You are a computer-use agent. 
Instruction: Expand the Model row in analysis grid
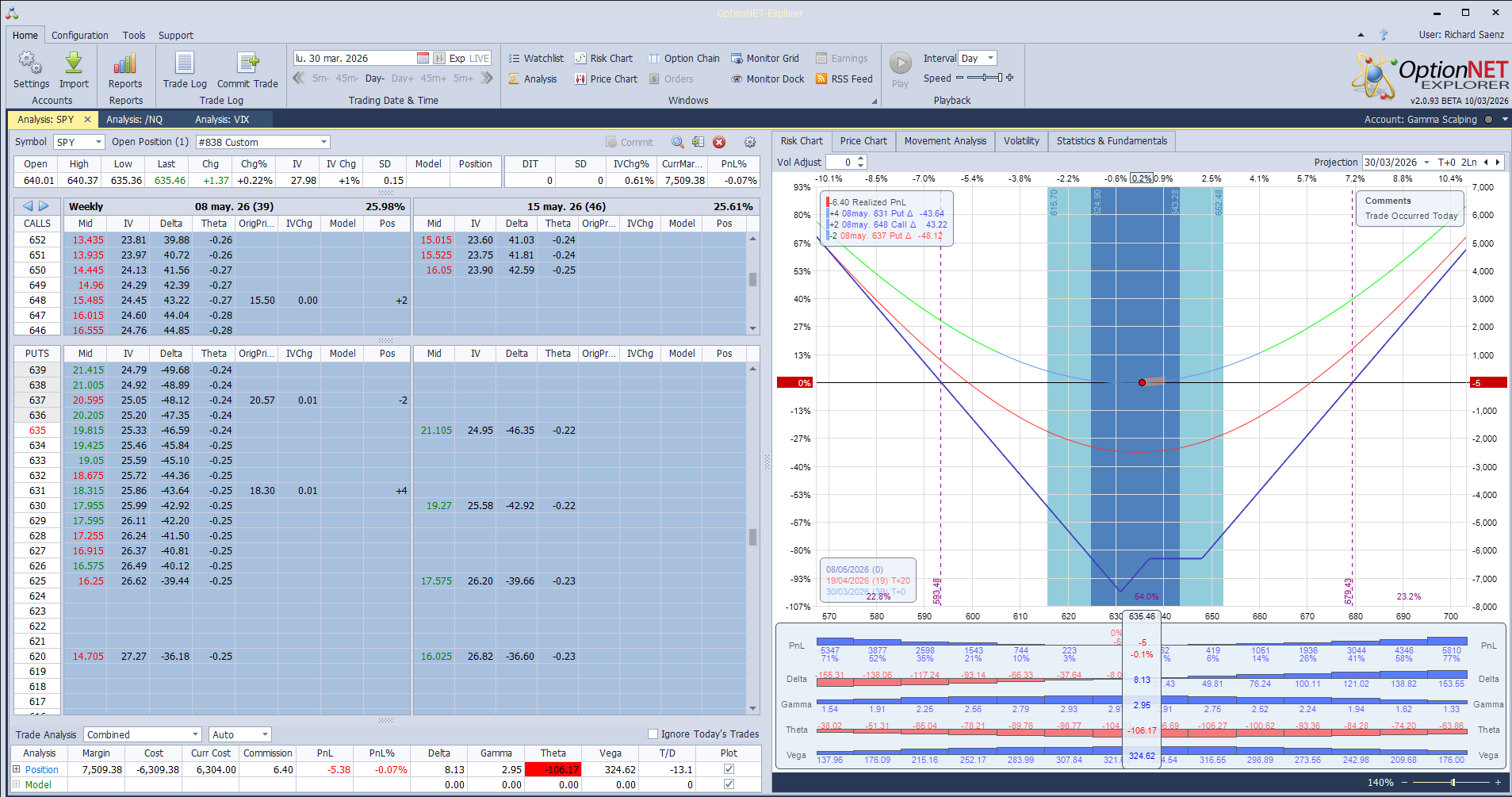(x=16, y=784)
